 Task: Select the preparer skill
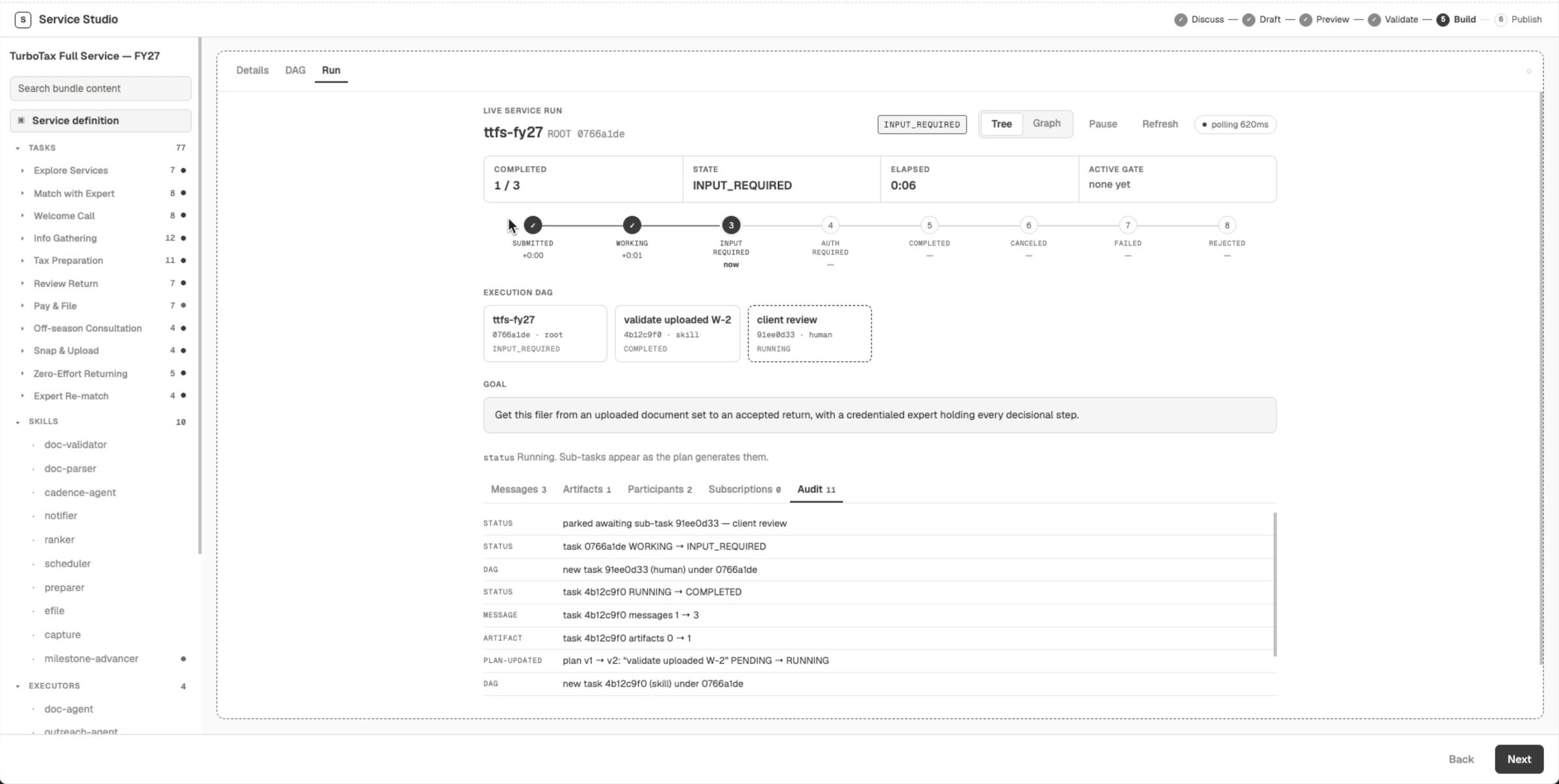tap(64, 587)
